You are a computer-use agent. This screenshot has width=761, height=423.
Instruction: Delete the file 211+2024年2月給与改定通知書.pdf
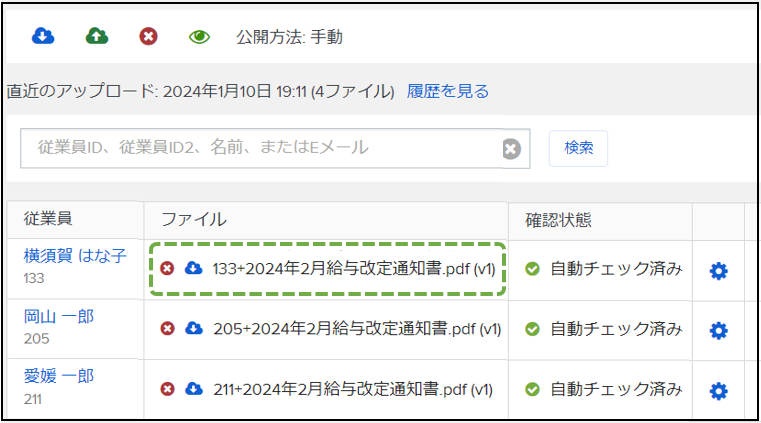pyautogui.click(x=167, y=389)
